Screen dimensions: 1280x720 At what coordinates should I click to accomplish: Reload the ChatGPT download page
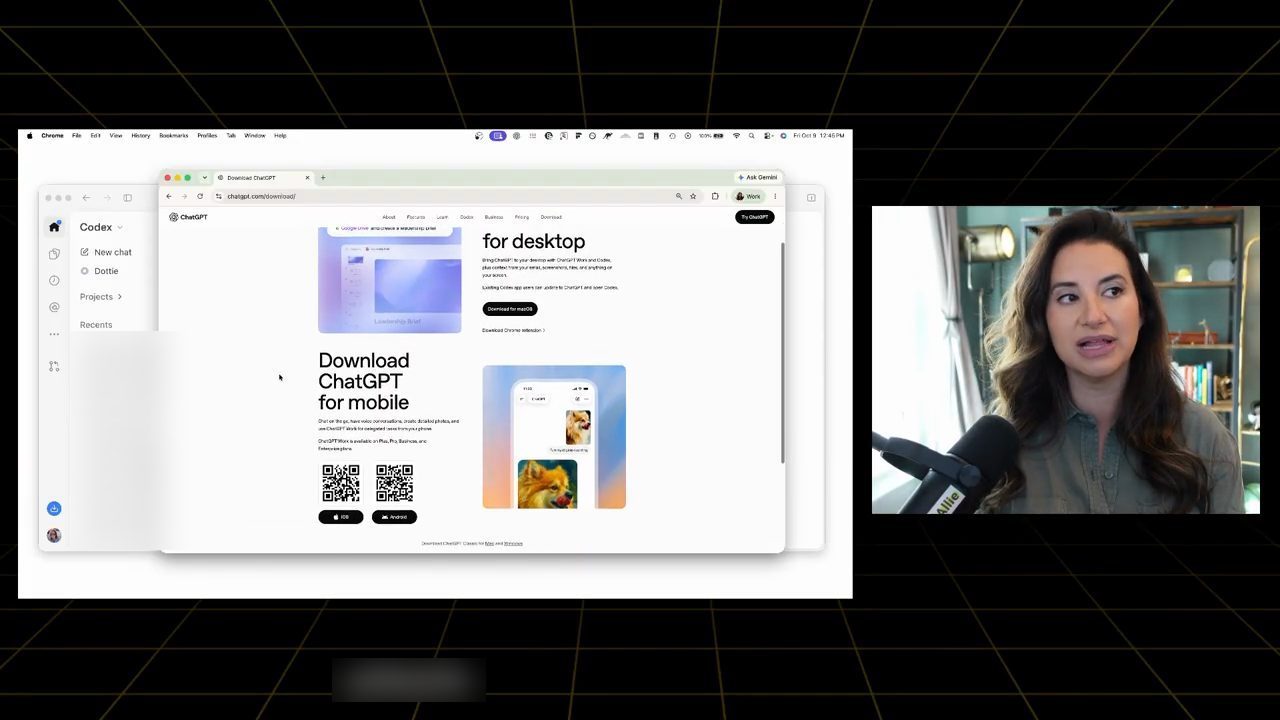tap(200, 196)
